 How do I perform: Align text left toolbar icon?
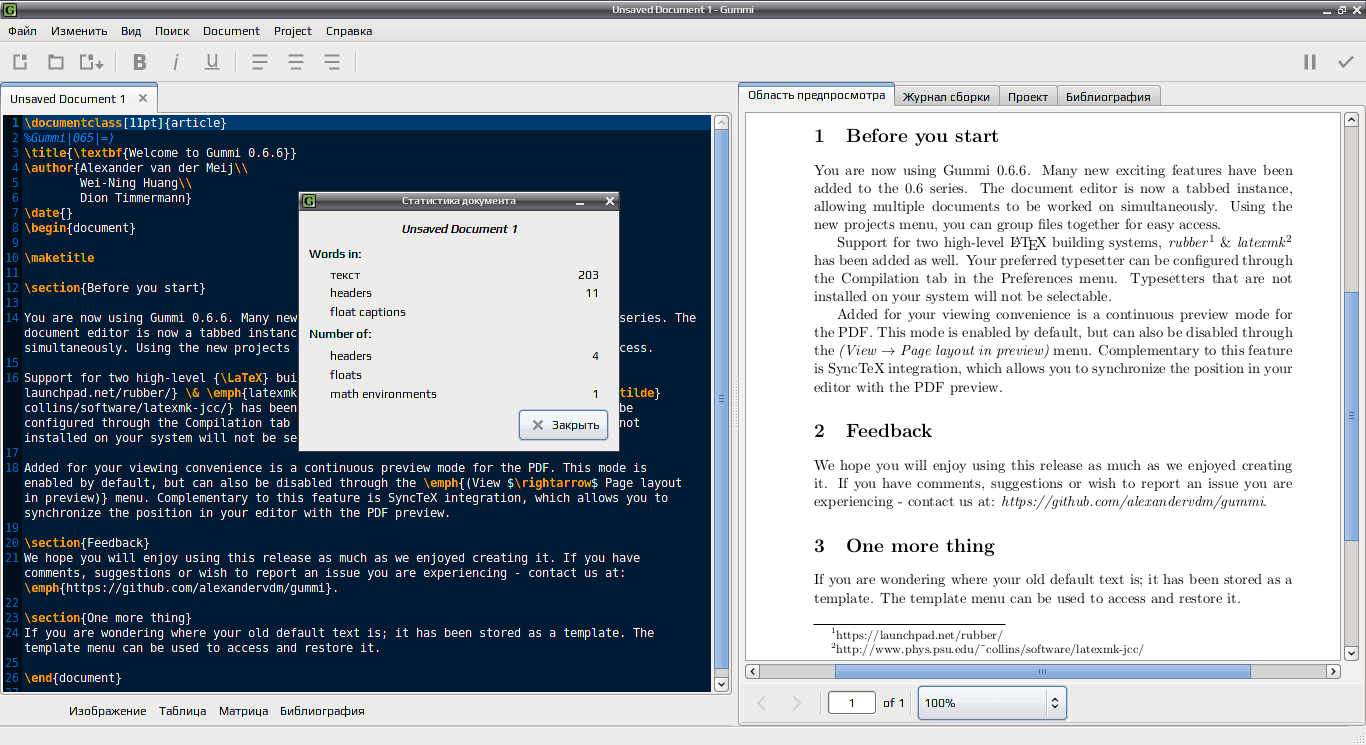click(x=260, y=62)
